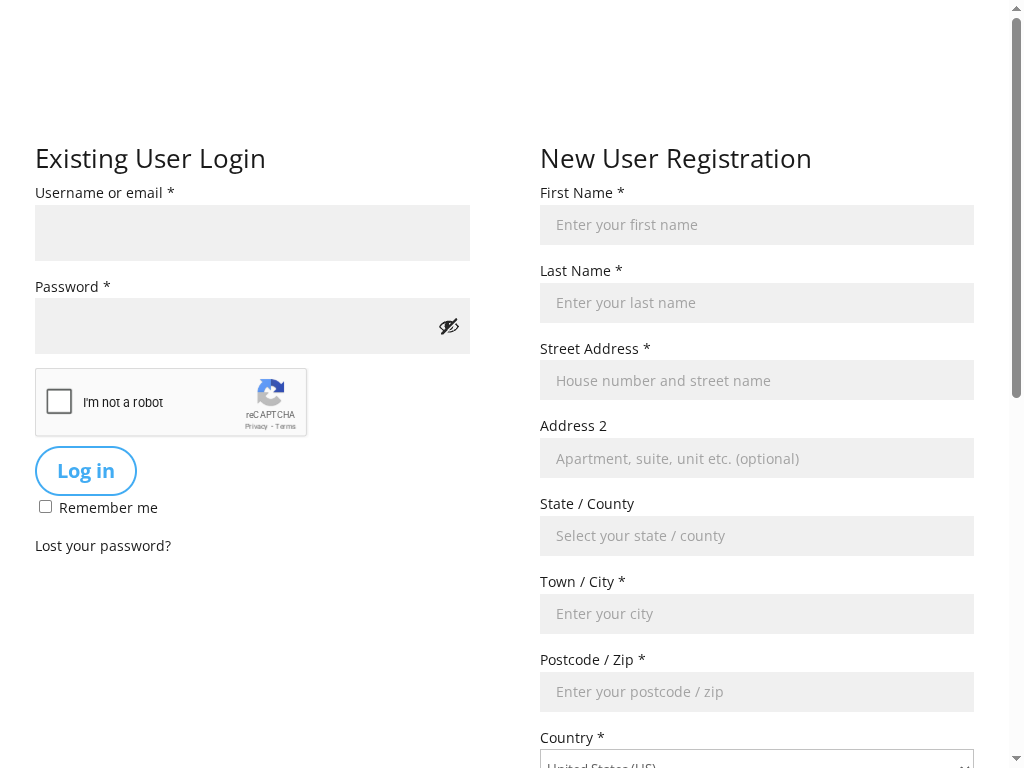Check the I'm not a robot box
Screen dimensions: 1024x768
coord(59,401)
